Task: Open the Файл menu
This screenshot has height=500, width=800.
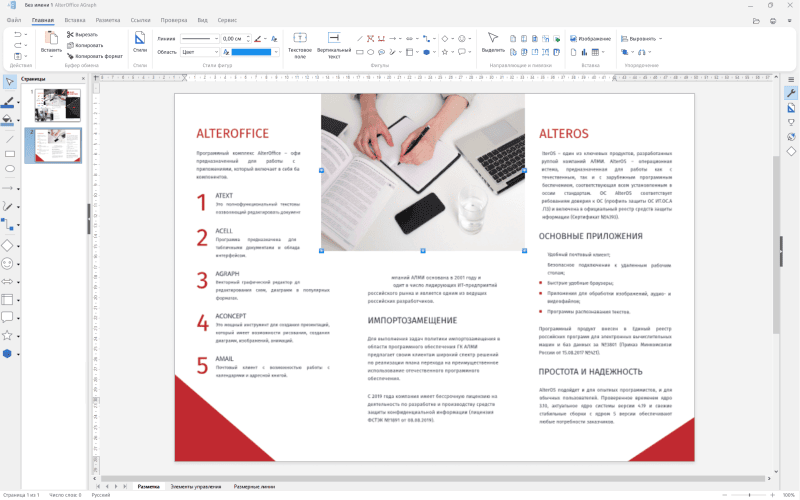Action: (x=14, y=20)
